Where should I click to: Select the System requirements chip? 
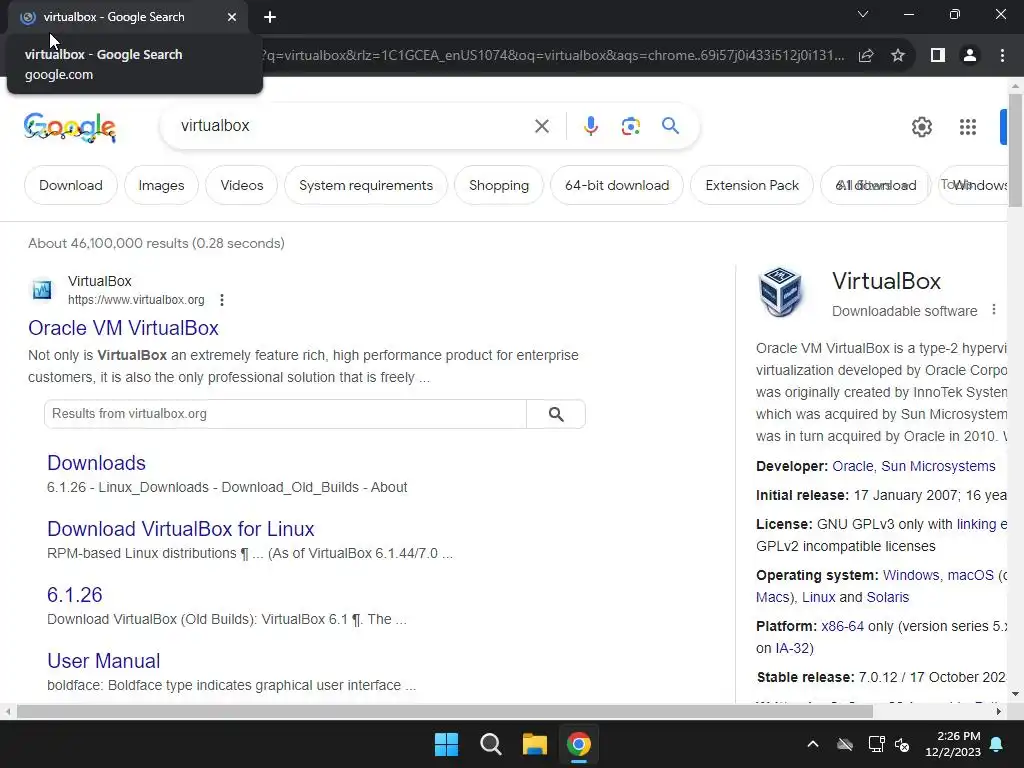[366, 185]
